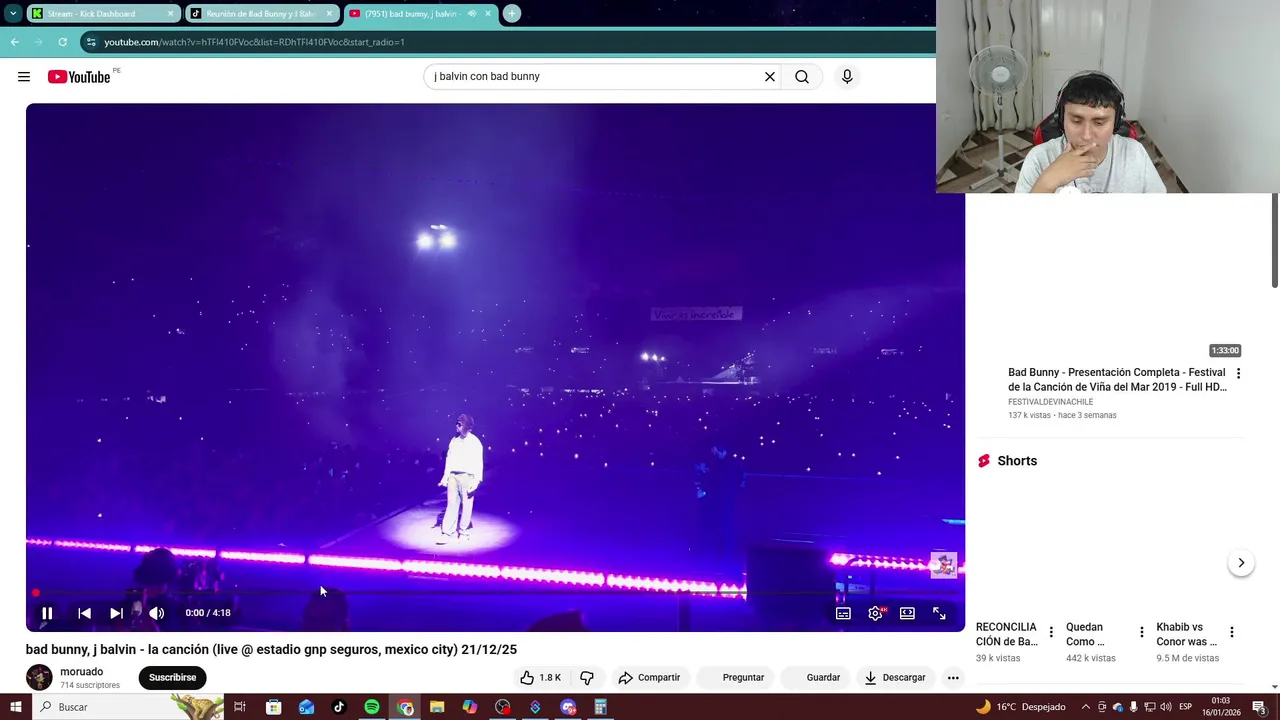Mute the video with the speaker icon
Image resolution: width=1280 pixels, height=720 pixels.
click(156, 613)
